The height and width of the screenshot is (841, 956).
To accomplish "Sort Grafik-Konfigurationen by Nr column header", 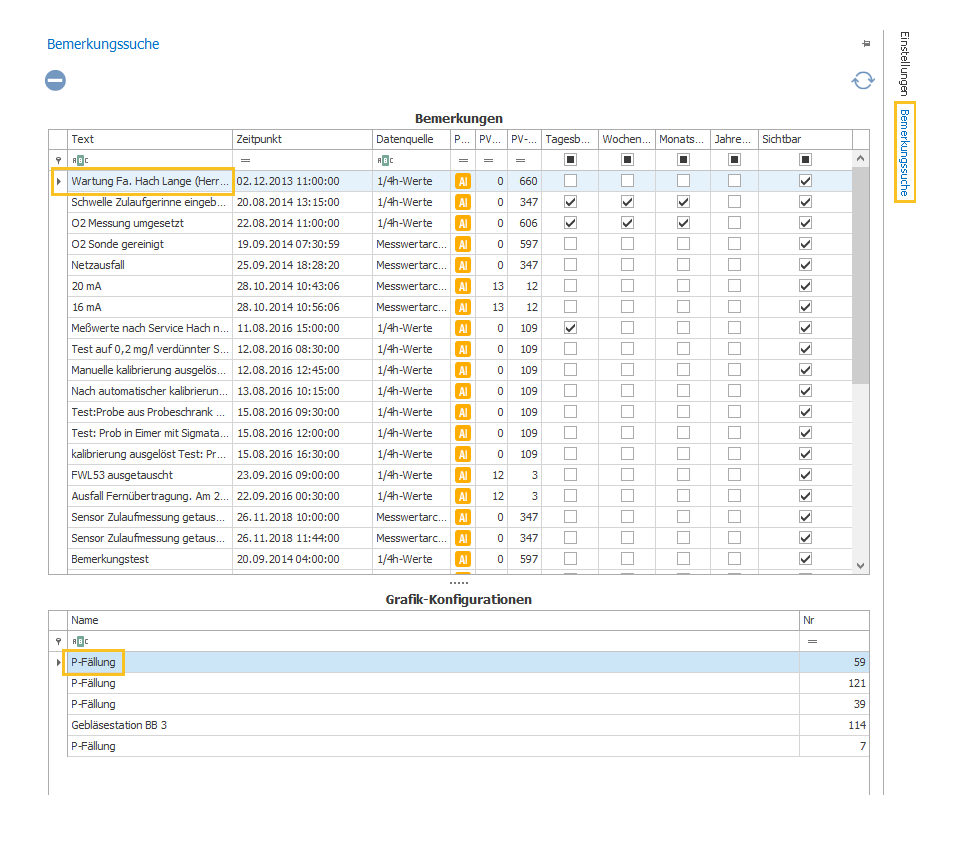I will pos(834,621).
